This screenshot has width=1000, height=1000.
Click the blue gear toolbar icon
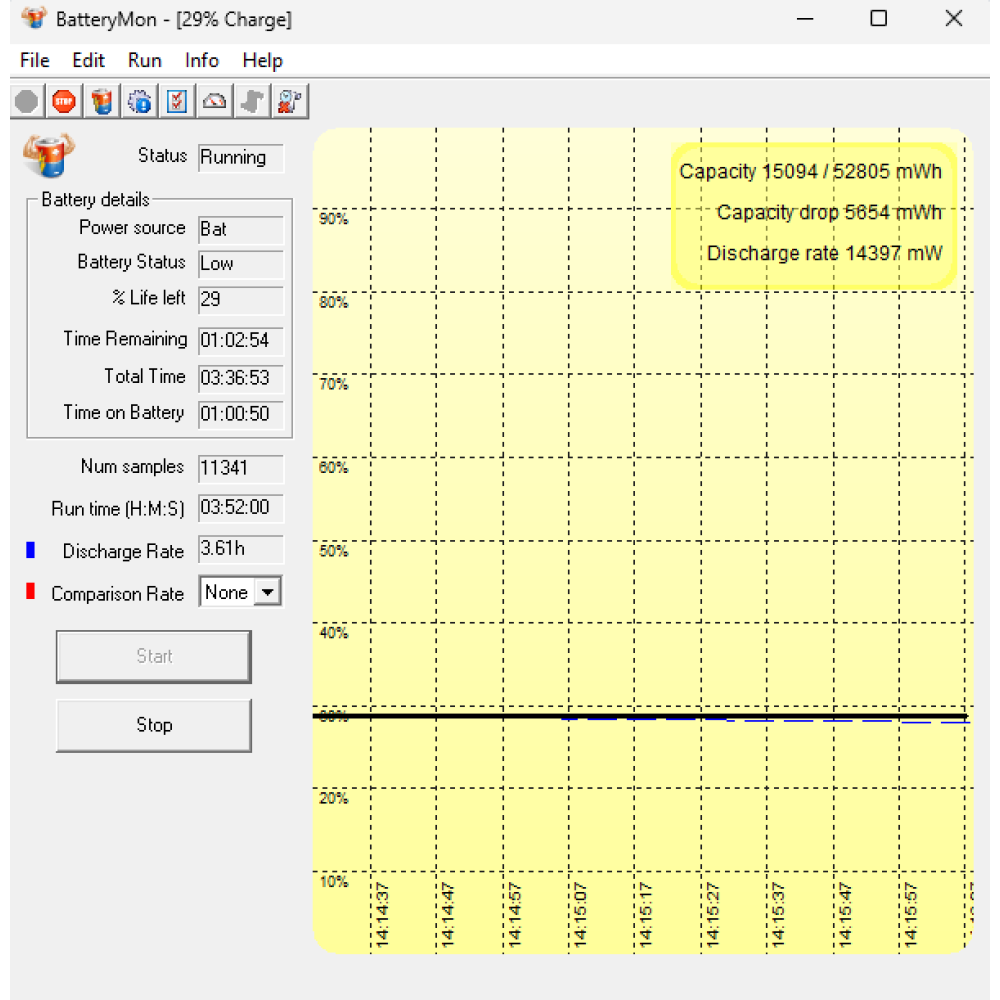coord(140,101)
